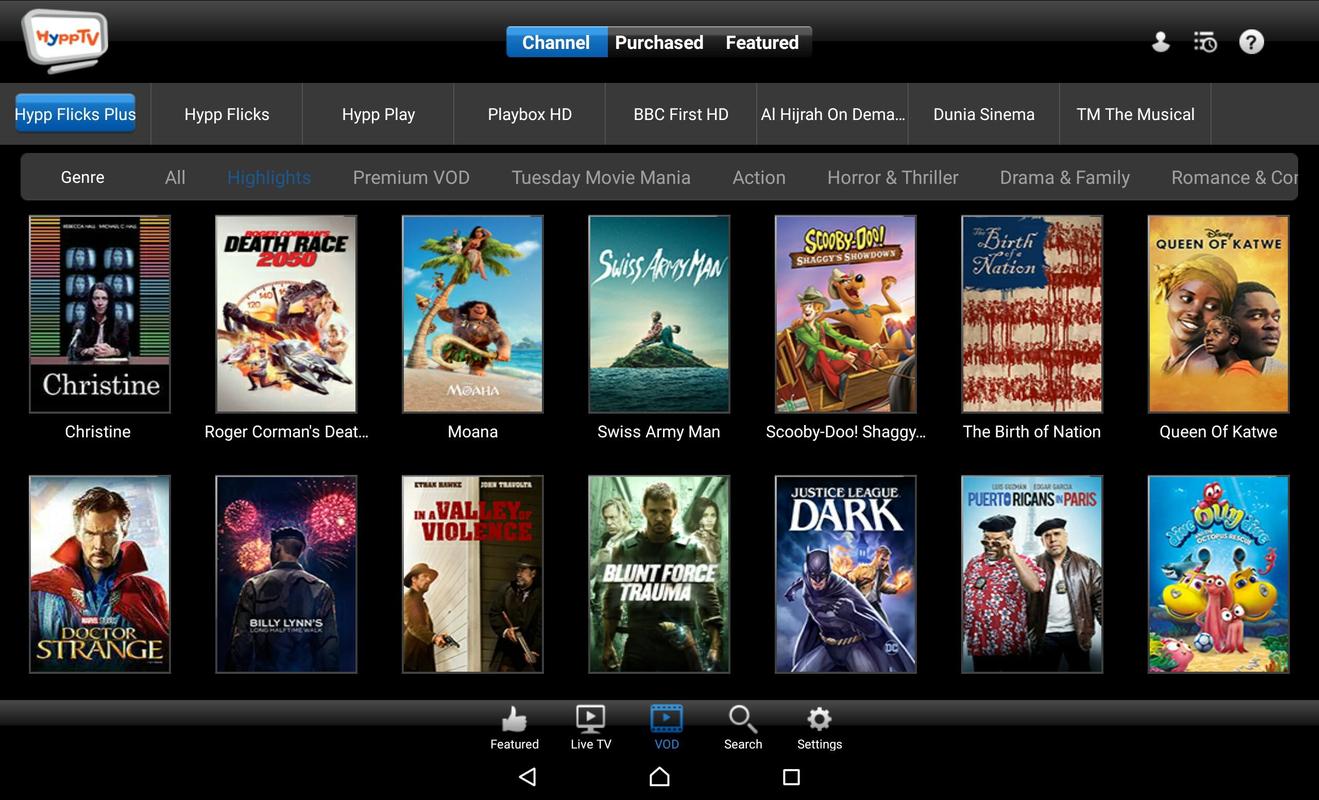1319x800 pixels.
Task: Filter by Action genre
Action: 759,177
